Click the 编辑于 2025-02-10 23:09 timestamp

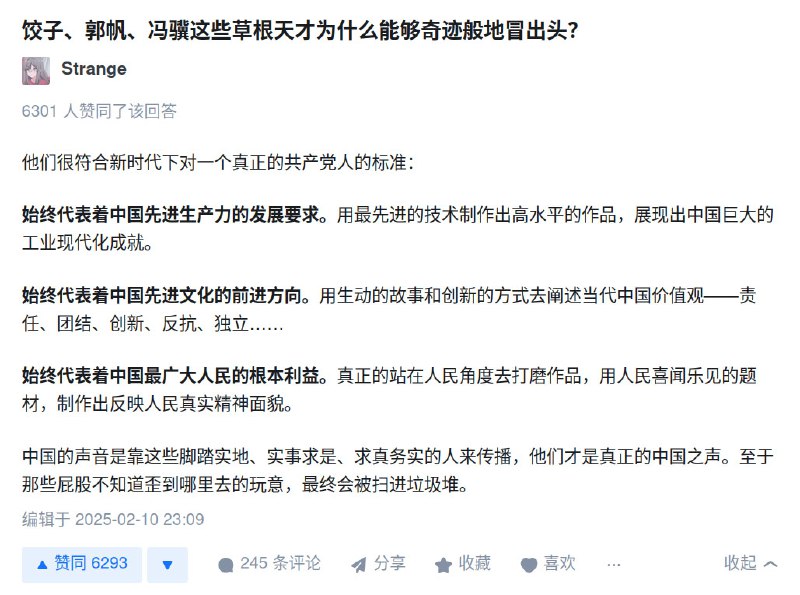pos(113,519)
